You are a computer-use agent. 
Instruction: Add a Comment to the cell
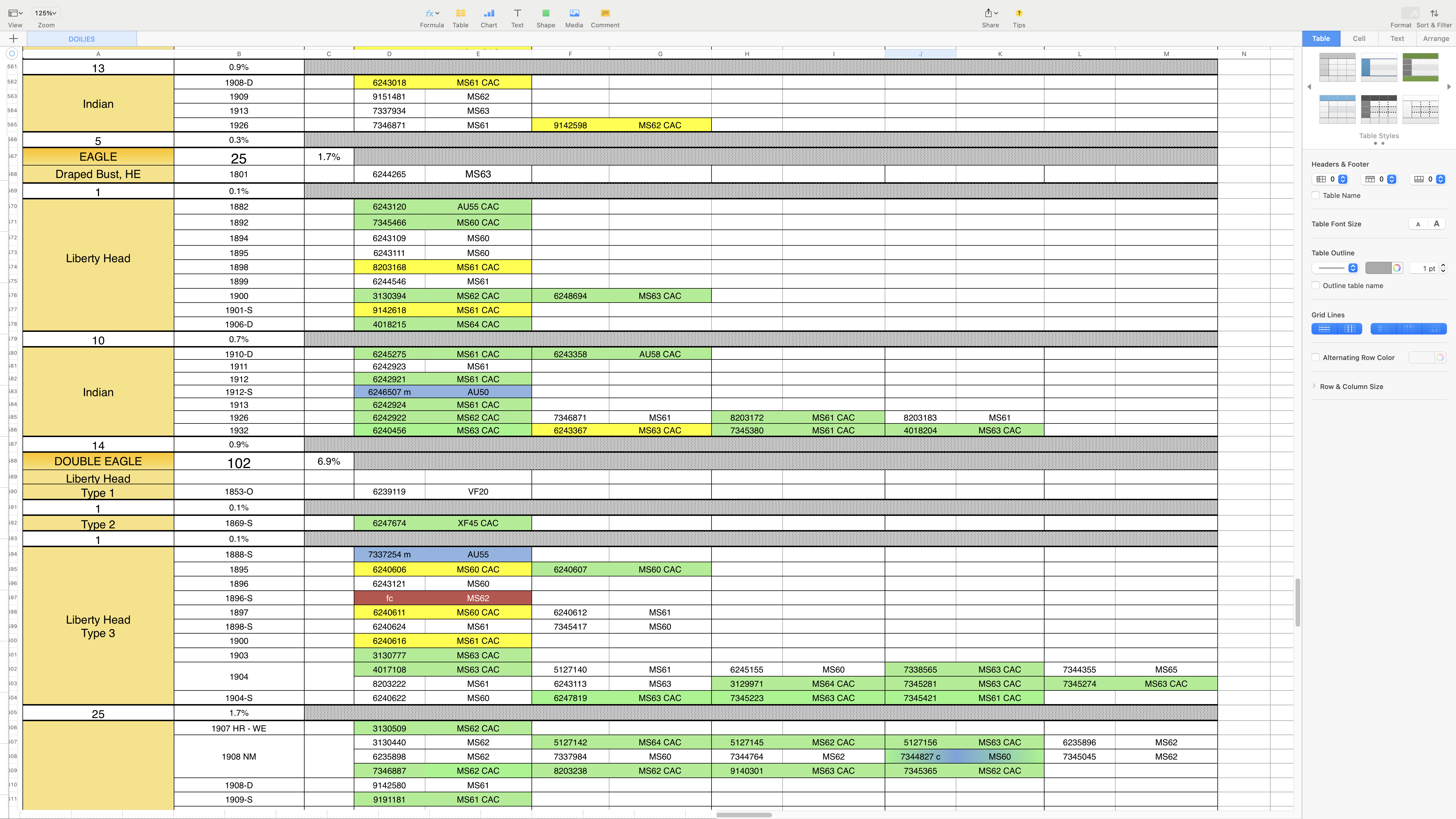605,14
